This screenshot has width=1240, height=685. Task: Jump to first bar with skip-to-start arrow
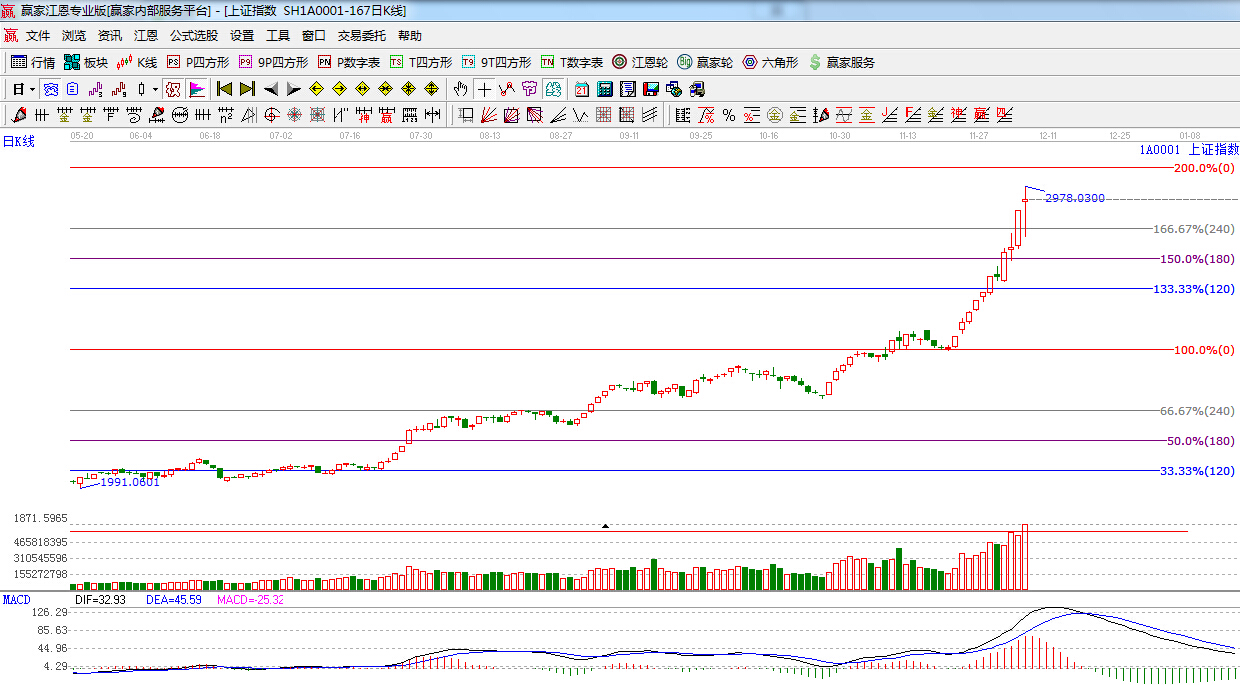[224, 89]
